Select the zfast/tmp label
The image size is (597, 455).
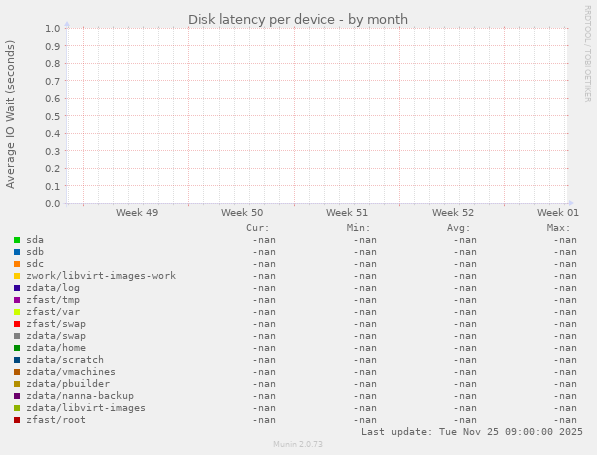click(53, 300)
